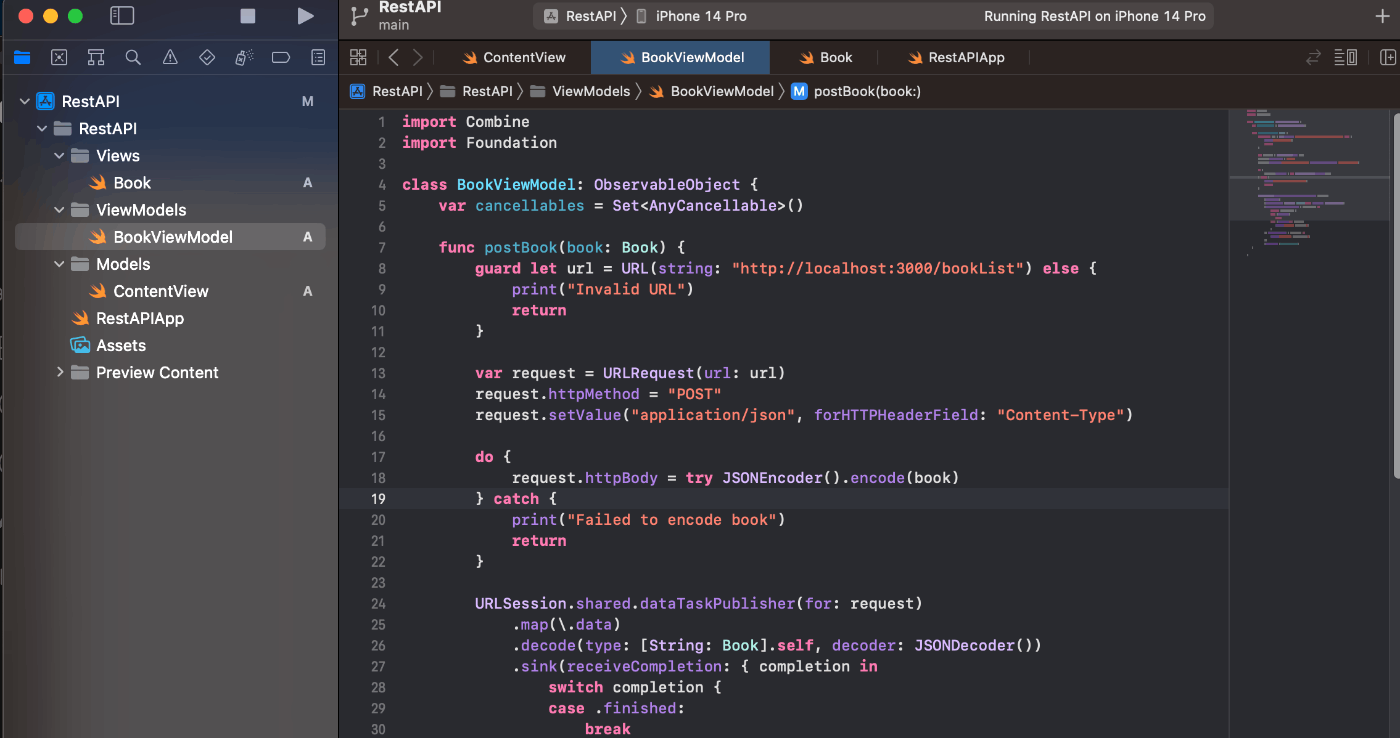
Task: Expand the Preview Content folder
Action: (59, 372)
